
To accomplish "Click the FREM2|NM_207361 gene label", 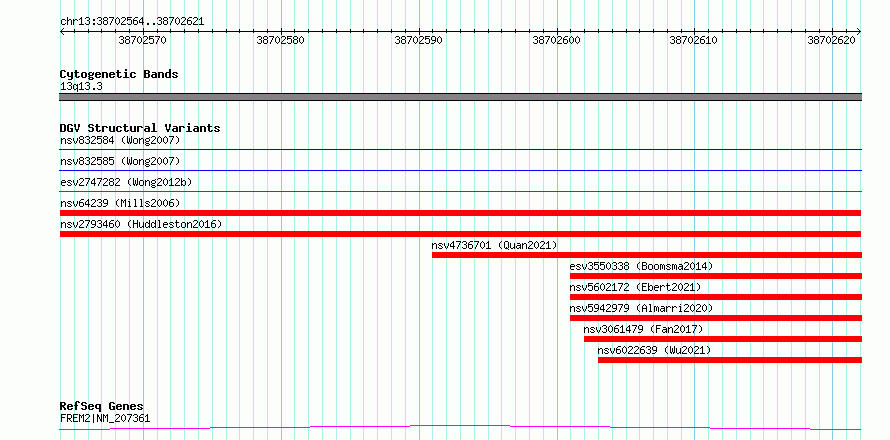I will tap(105, 419).
